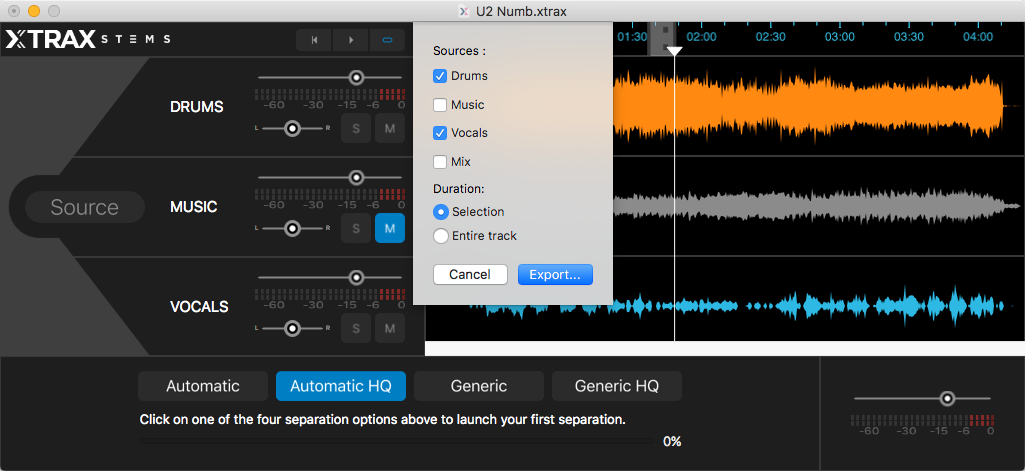
Task: Click the VOCALS track label
Action: [x=199, y=306]
